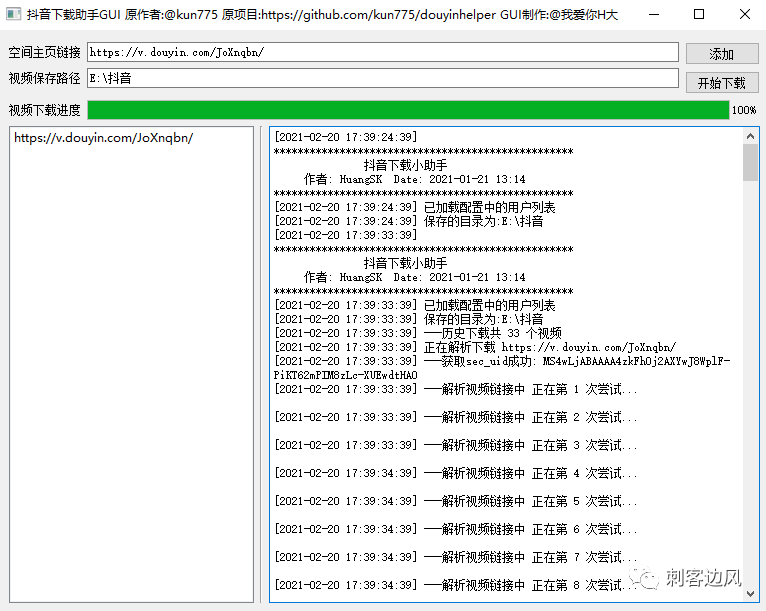This screenshot has width=766, height=611.
Task: Click the log line 正在第 1 次尝试
Action: pyautogui.click(x=456, y=389)
